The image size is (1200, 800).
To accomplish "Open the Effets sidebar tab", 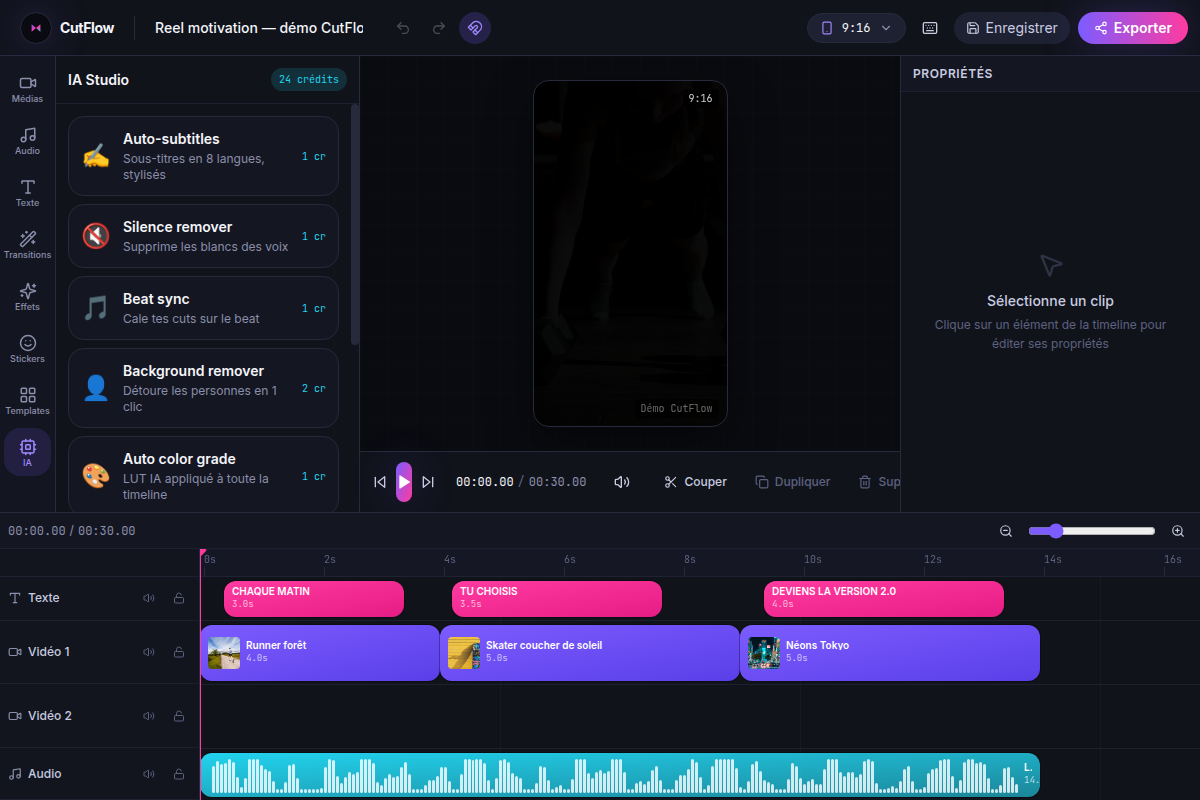I will 28,297.
